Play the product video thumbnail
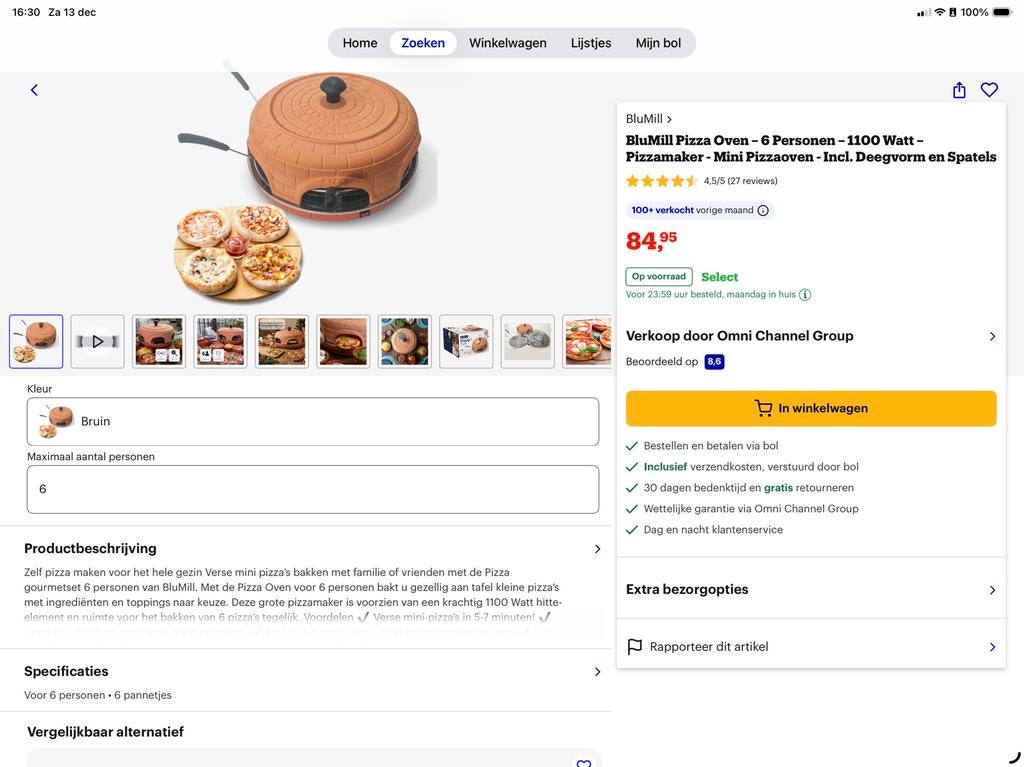Viewport: 1024px width, 767px height. (x=97, y=341)
